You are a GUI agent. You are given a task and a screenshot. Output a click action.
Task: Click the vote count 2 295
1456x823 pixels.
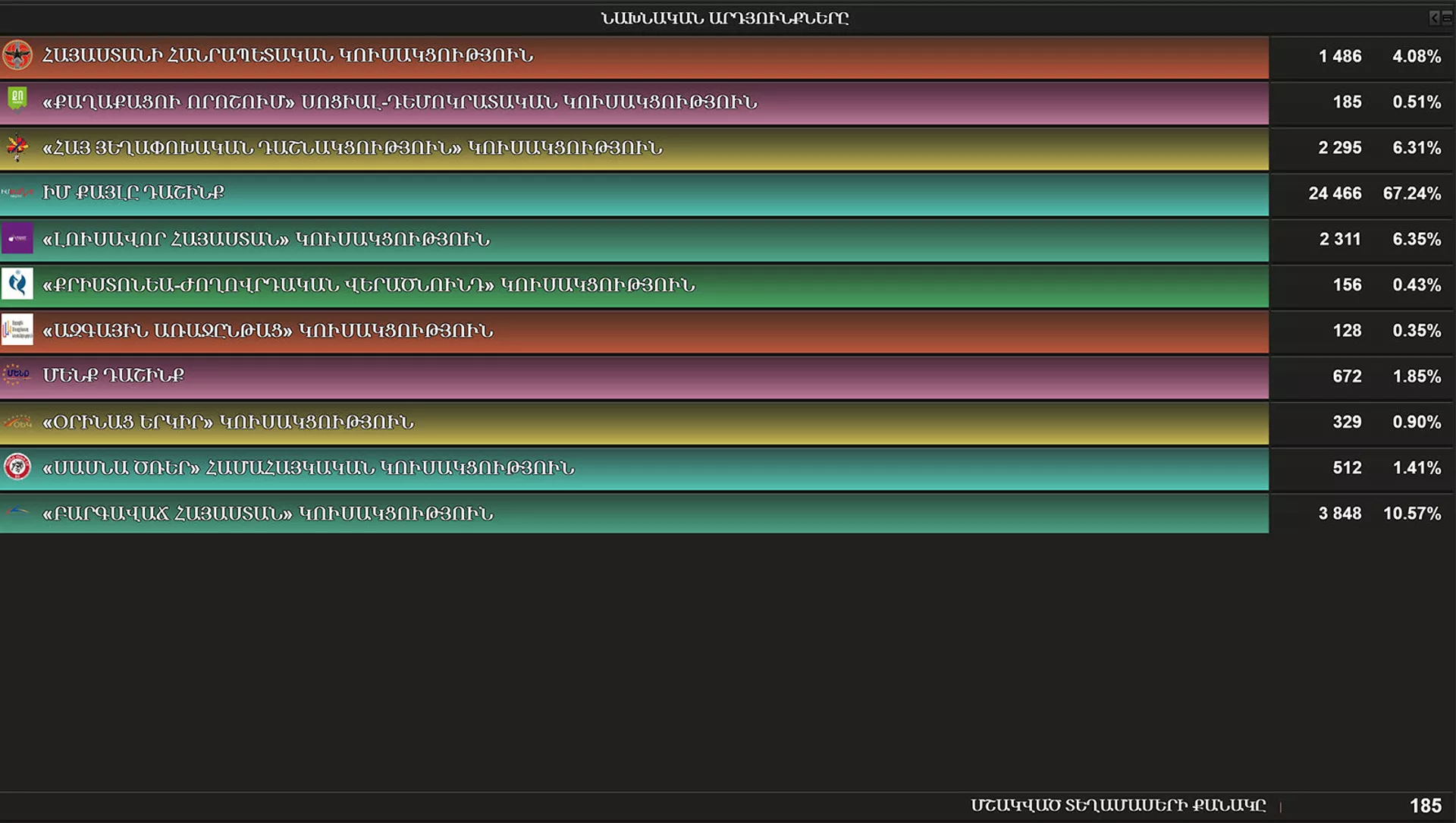(1340, 148)
